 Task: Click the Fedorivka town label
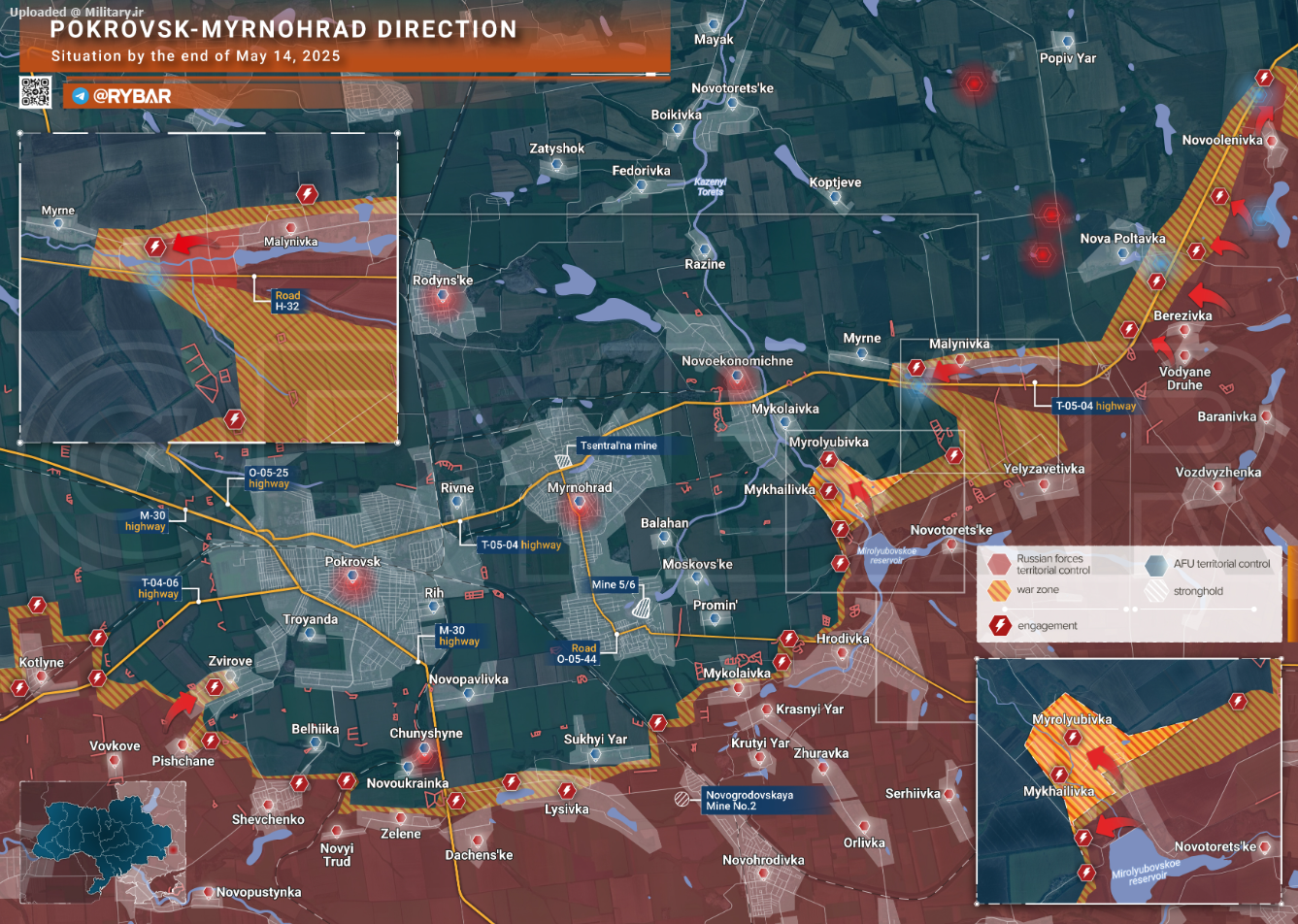[x=642, y=171]
